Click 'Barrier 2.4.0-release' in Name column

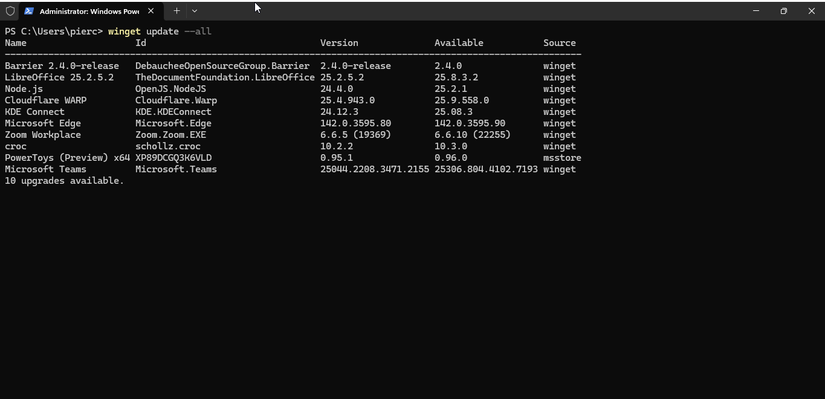[62, 66]
